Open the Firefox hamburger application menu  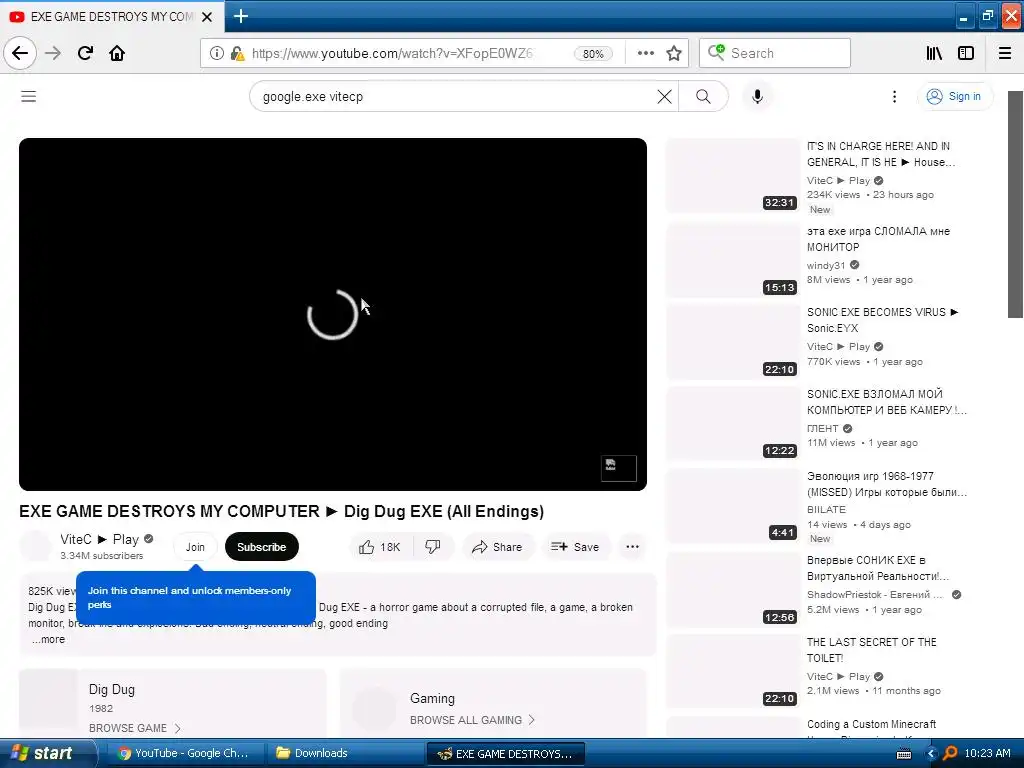1005,53
